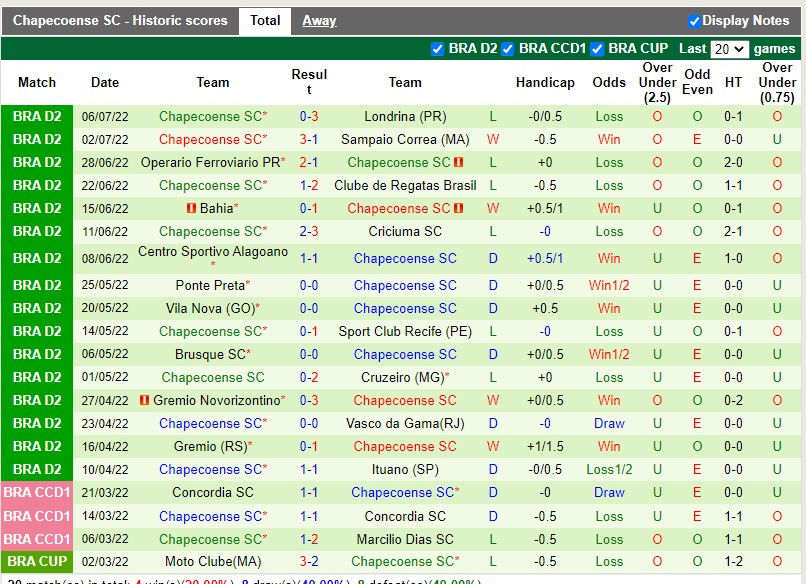Screen dimensions: 806x584
Task: Open the Londrina (PR) team link
Action: click(x=404, y=116)
